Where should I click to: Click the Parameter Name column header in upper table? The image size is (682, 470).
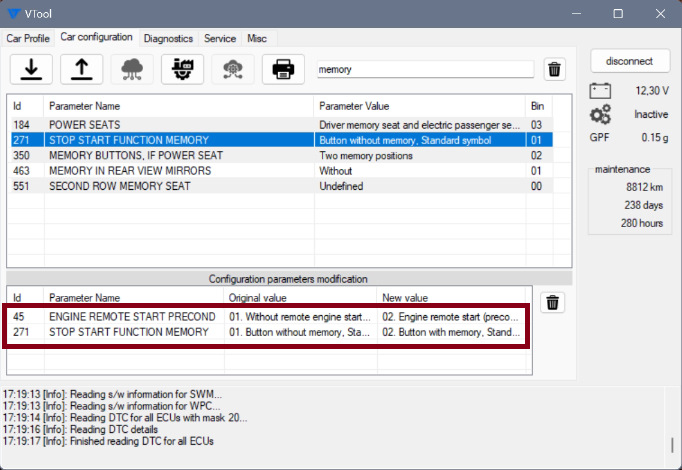[x=179, y=106]
